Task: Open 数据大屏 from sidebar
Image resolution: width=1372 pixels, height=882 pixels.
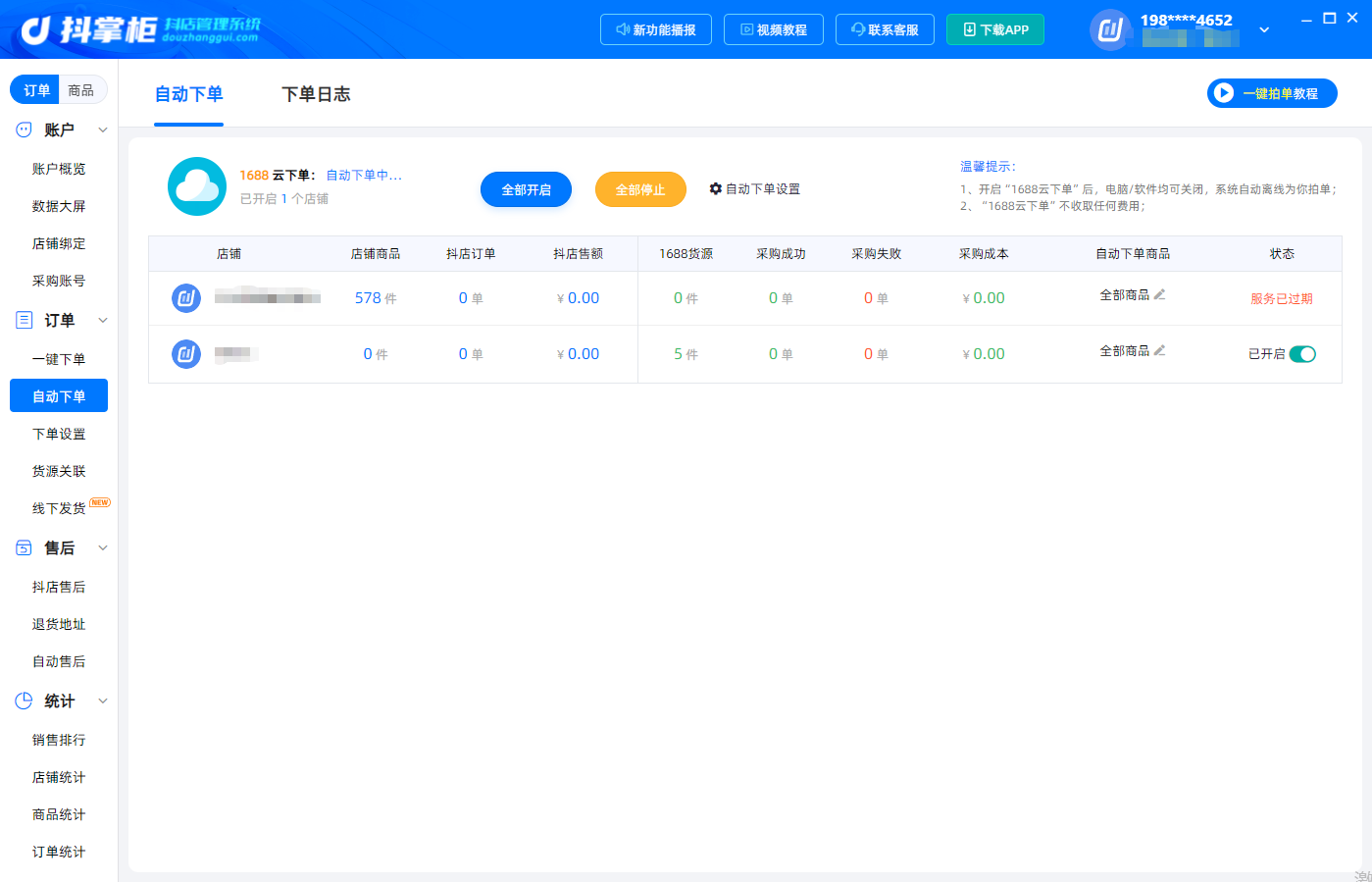Action: tap(59, 206)
